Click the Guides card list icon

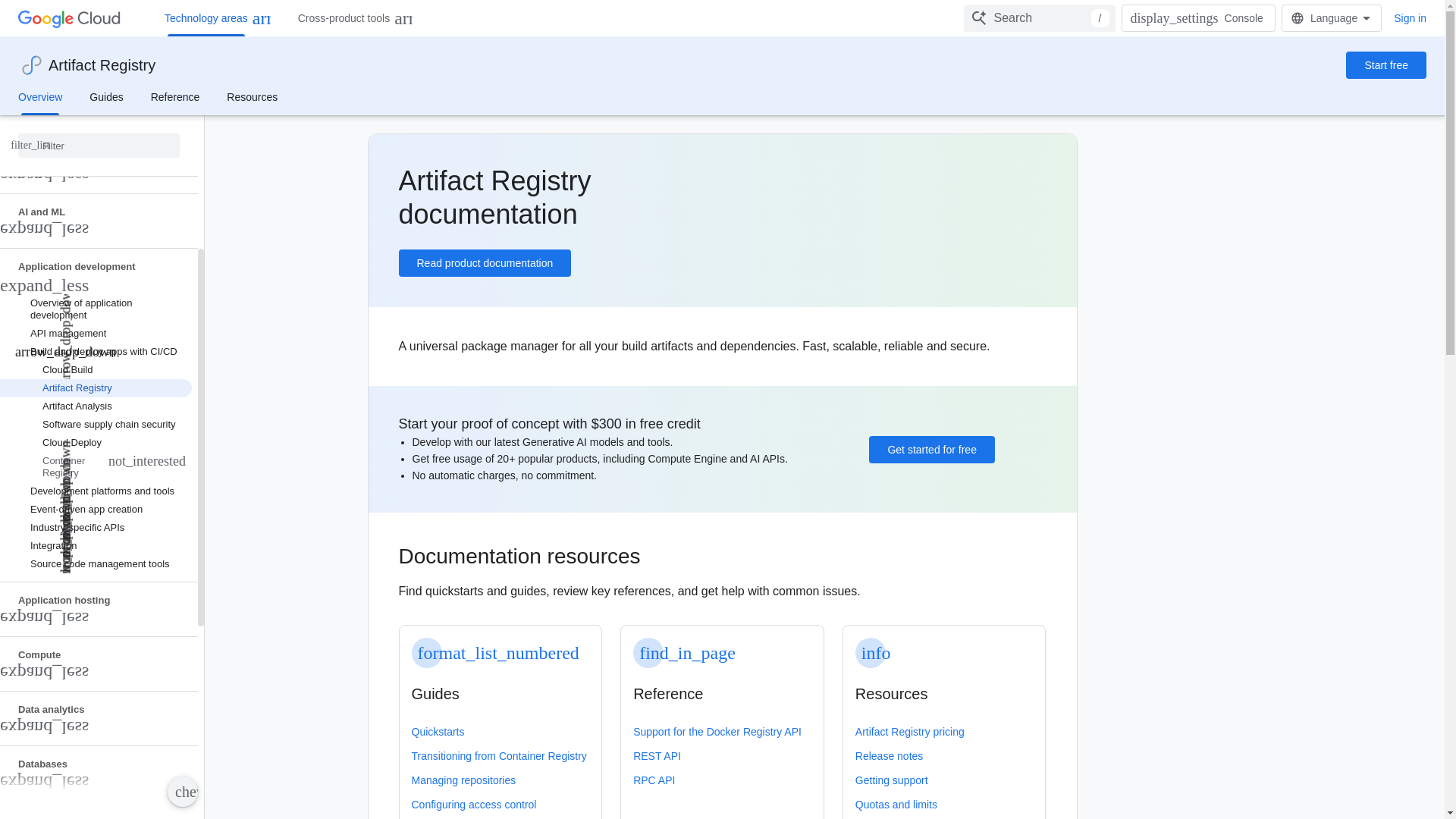pyautogui.click(x=426, y=653)
